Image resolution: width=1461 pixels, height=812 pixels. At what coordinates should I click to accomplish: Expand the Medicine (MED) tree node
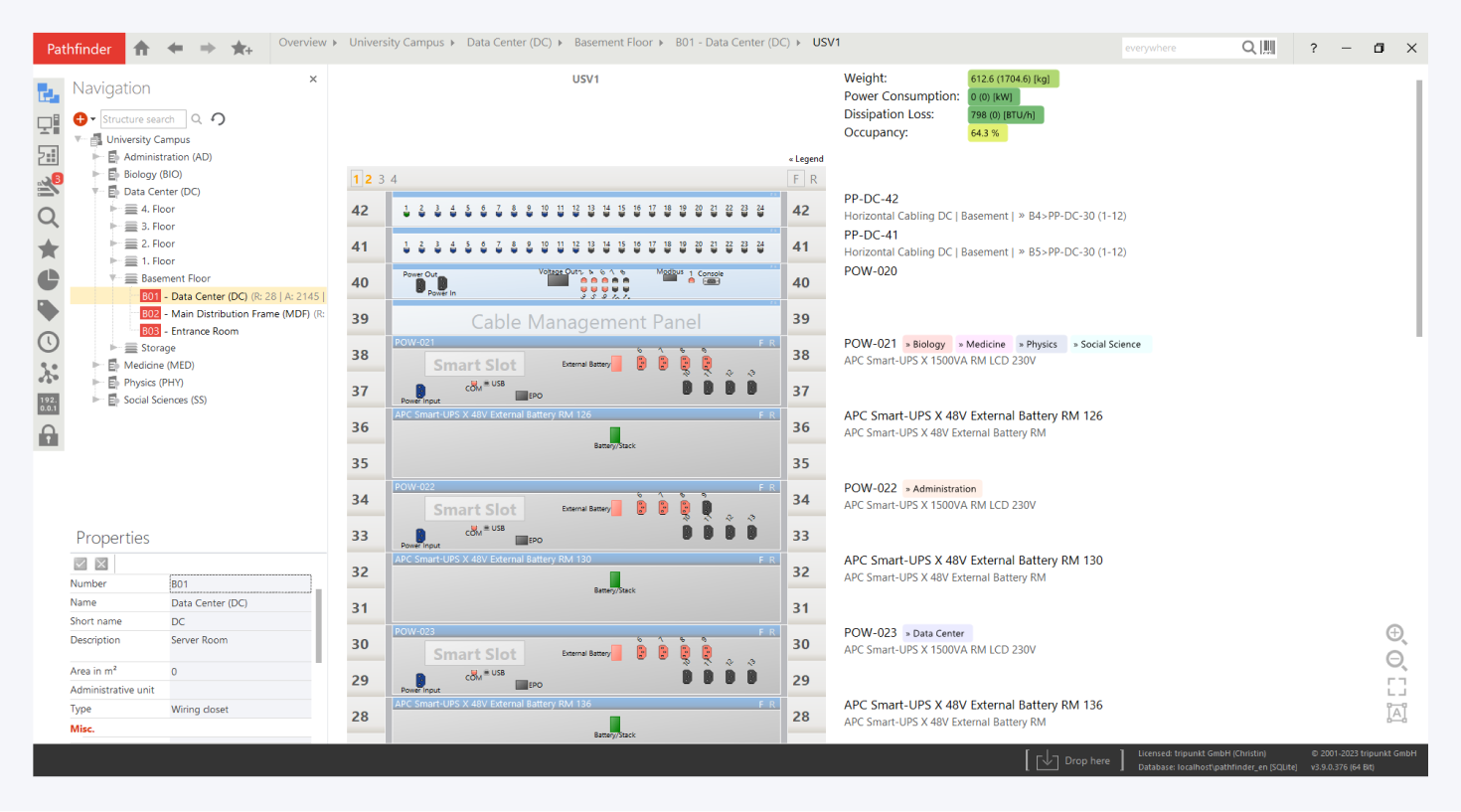click(96, 365)
